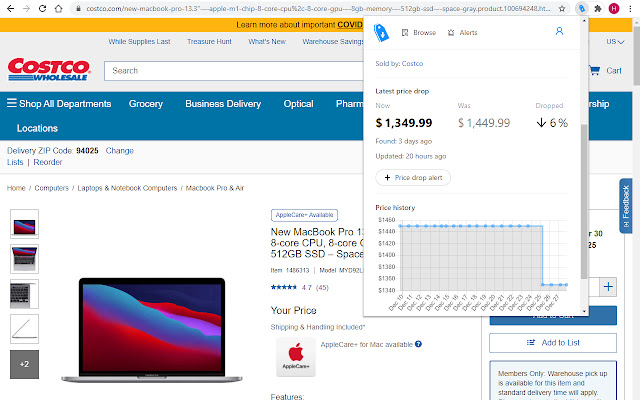Change the delivery ZIP code
The height and width of the screenshot is (400, 640).
[x=120, y=151]
